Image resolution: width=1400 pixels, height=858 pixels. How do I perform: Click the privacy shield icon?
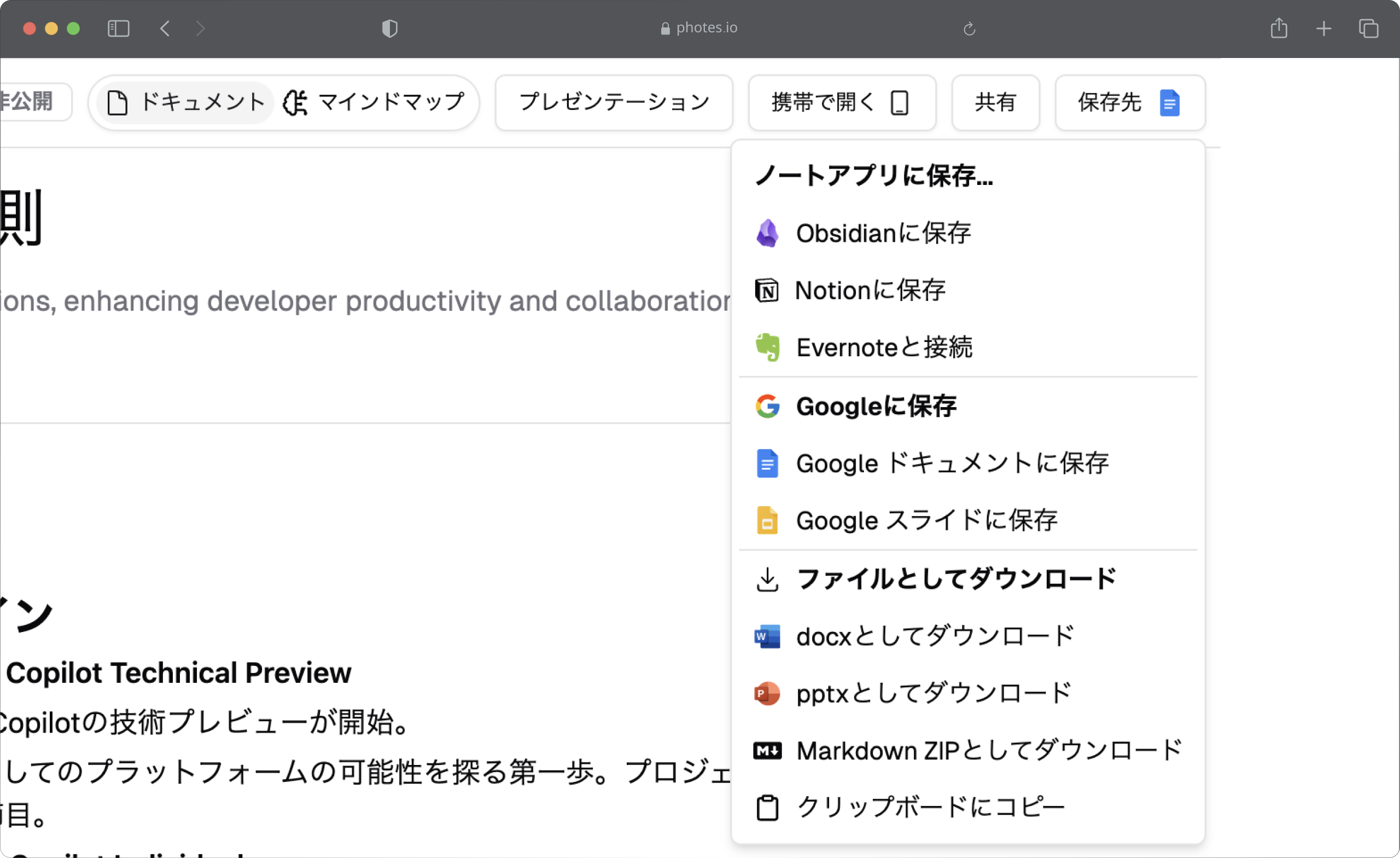point(390,28)
